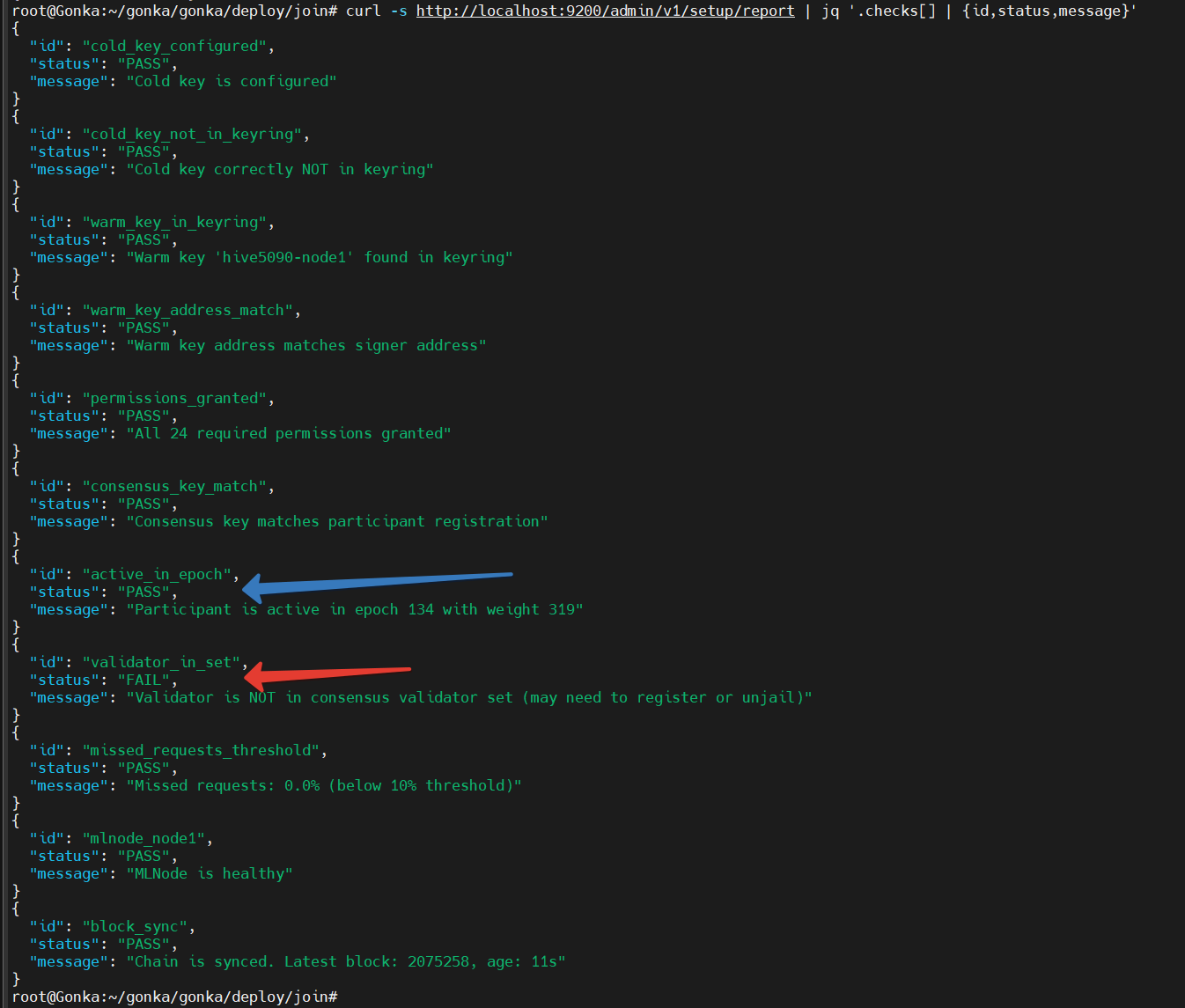
Task: Click the blue arrow annotation
Action: pyautogui.click(x=377, y=583)
